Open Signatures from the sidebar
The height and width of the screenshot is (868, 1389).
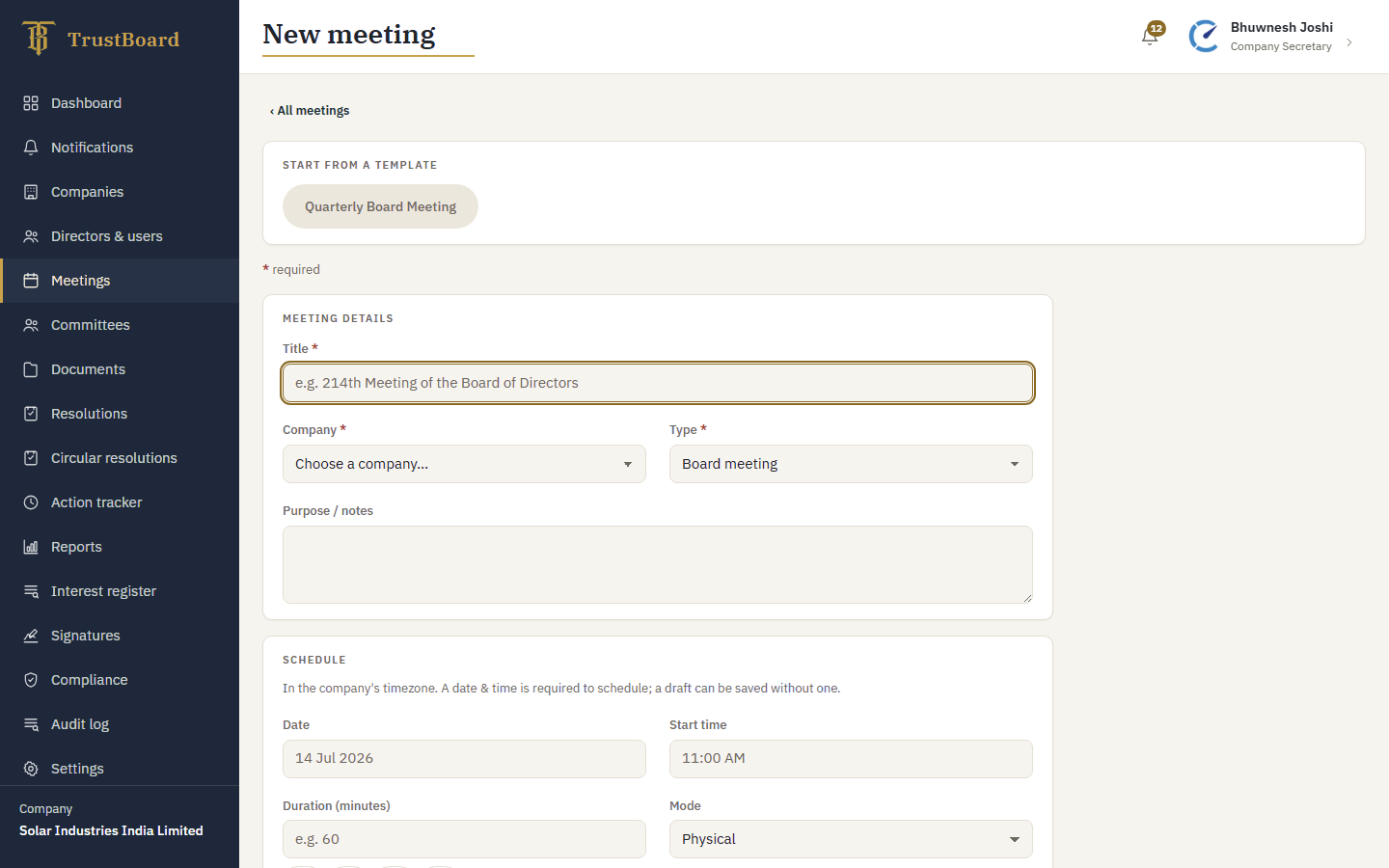pyautogui.click(x=120, y=636)
